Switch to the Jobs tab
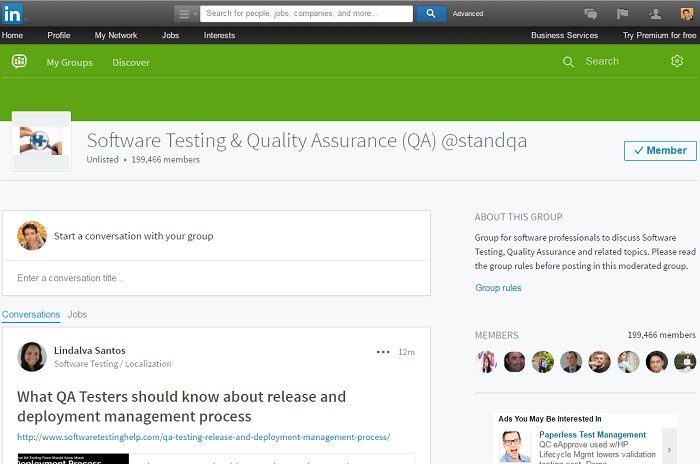 point(77,314)
